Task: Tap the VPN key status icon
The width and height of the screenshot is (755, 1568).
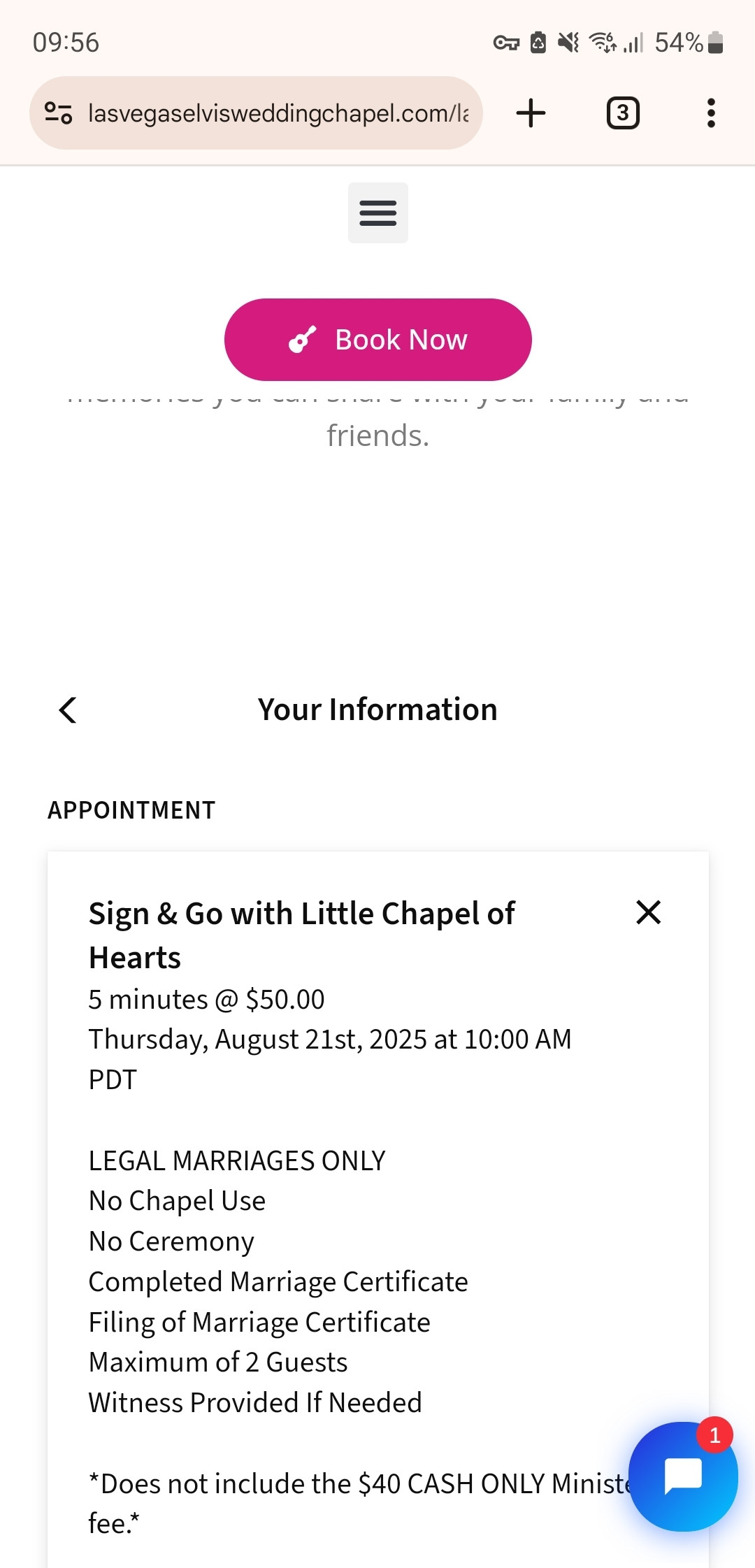Action: click(x=506, y=43)
